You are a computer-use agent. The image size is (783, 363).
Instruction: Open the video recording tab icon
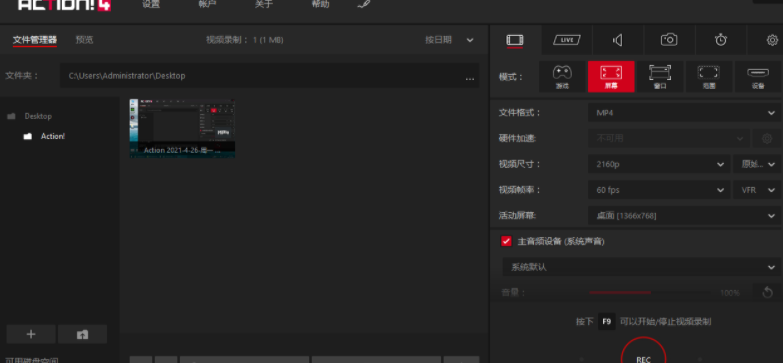(x=515, y=40)
